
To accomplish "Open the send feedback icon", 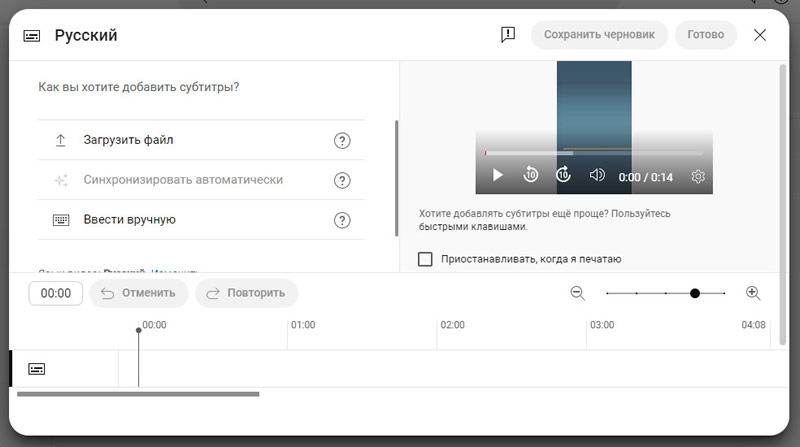I will pyautogui.click(x=508, y=35).
